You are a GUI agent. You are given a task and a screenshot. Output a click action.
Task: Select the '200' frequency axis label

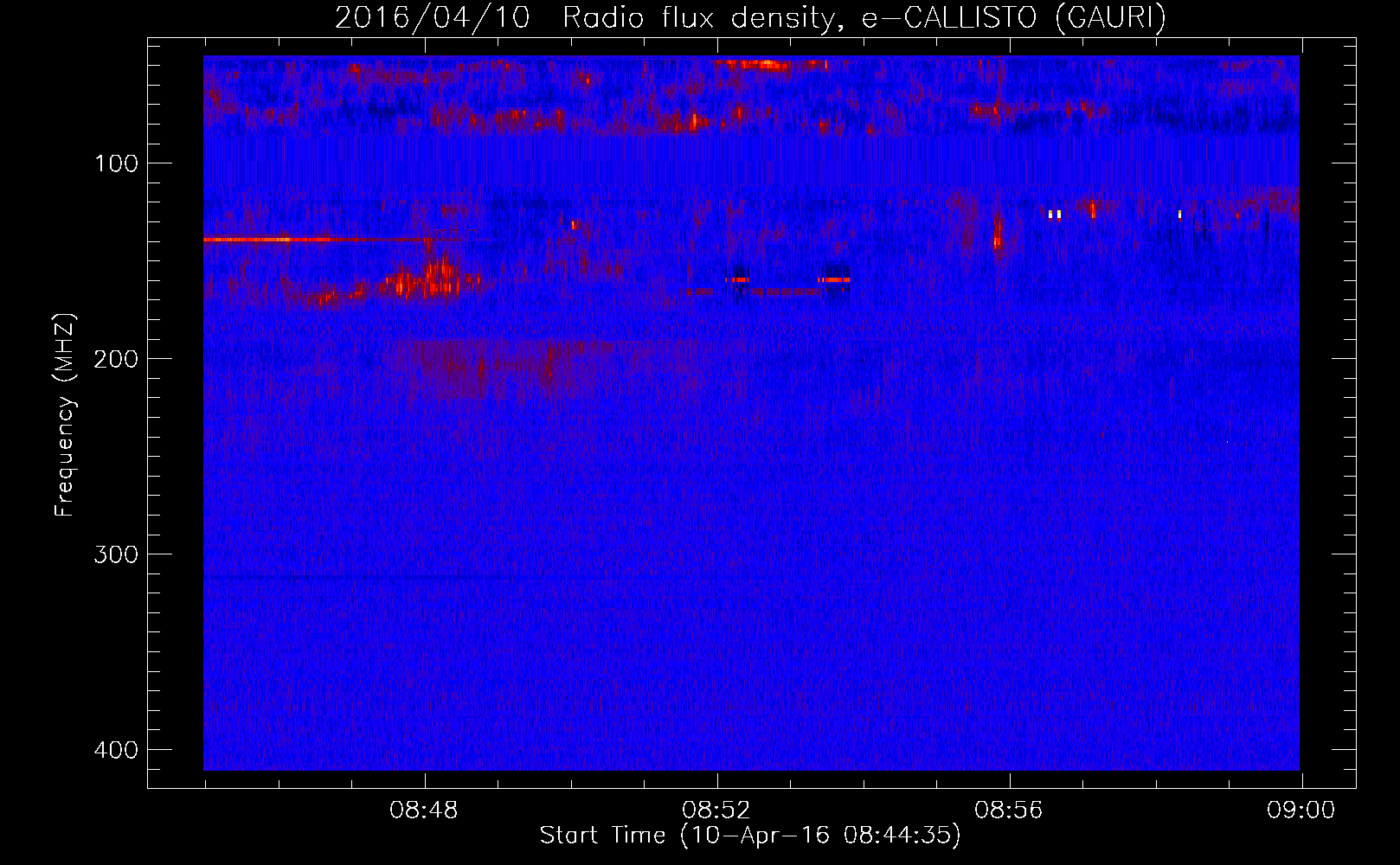116,359
